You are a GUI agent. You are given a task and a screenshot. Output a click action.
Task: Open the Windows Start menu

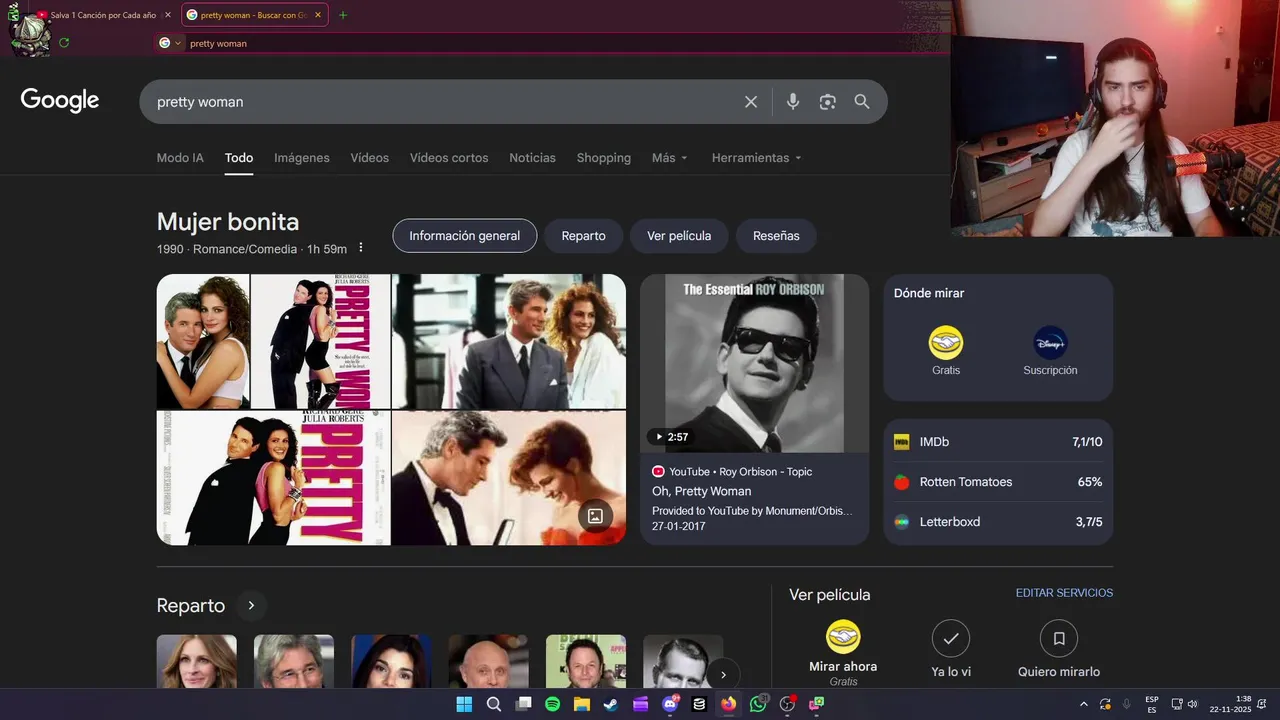(464, 704)
